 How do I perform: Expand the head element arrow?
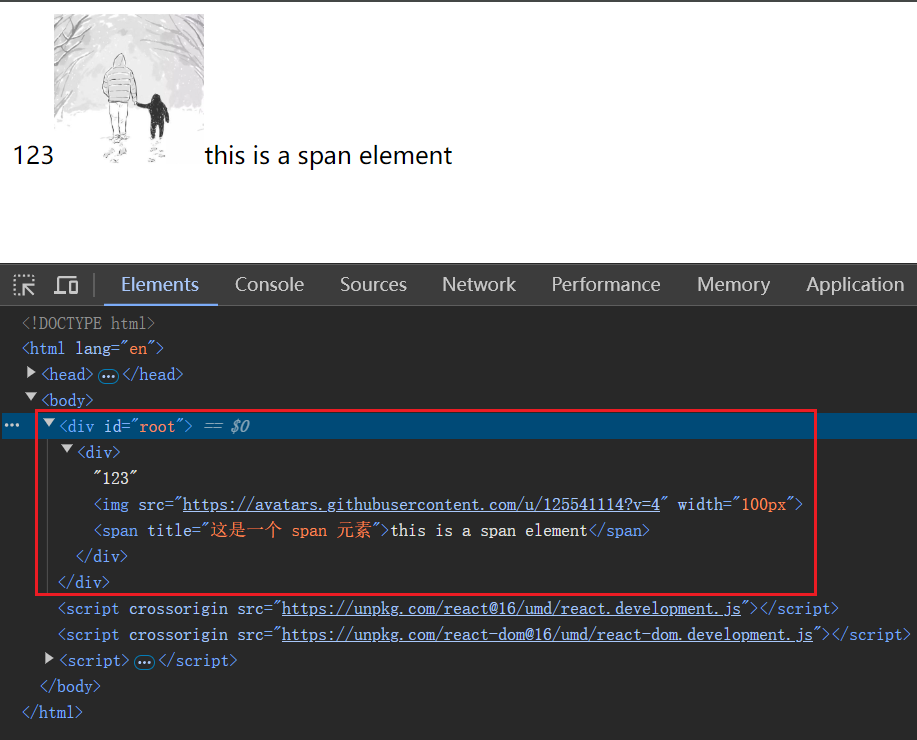(31, 373)
